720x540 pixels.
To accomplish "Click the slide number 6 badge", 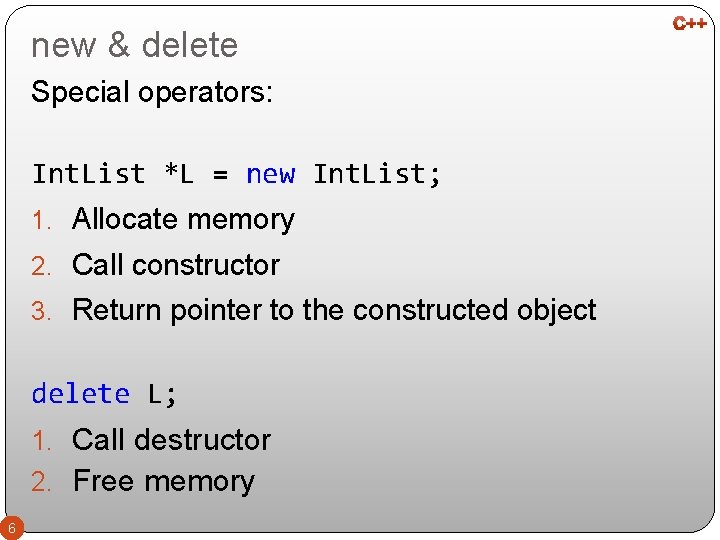I will tap(11, 528).
